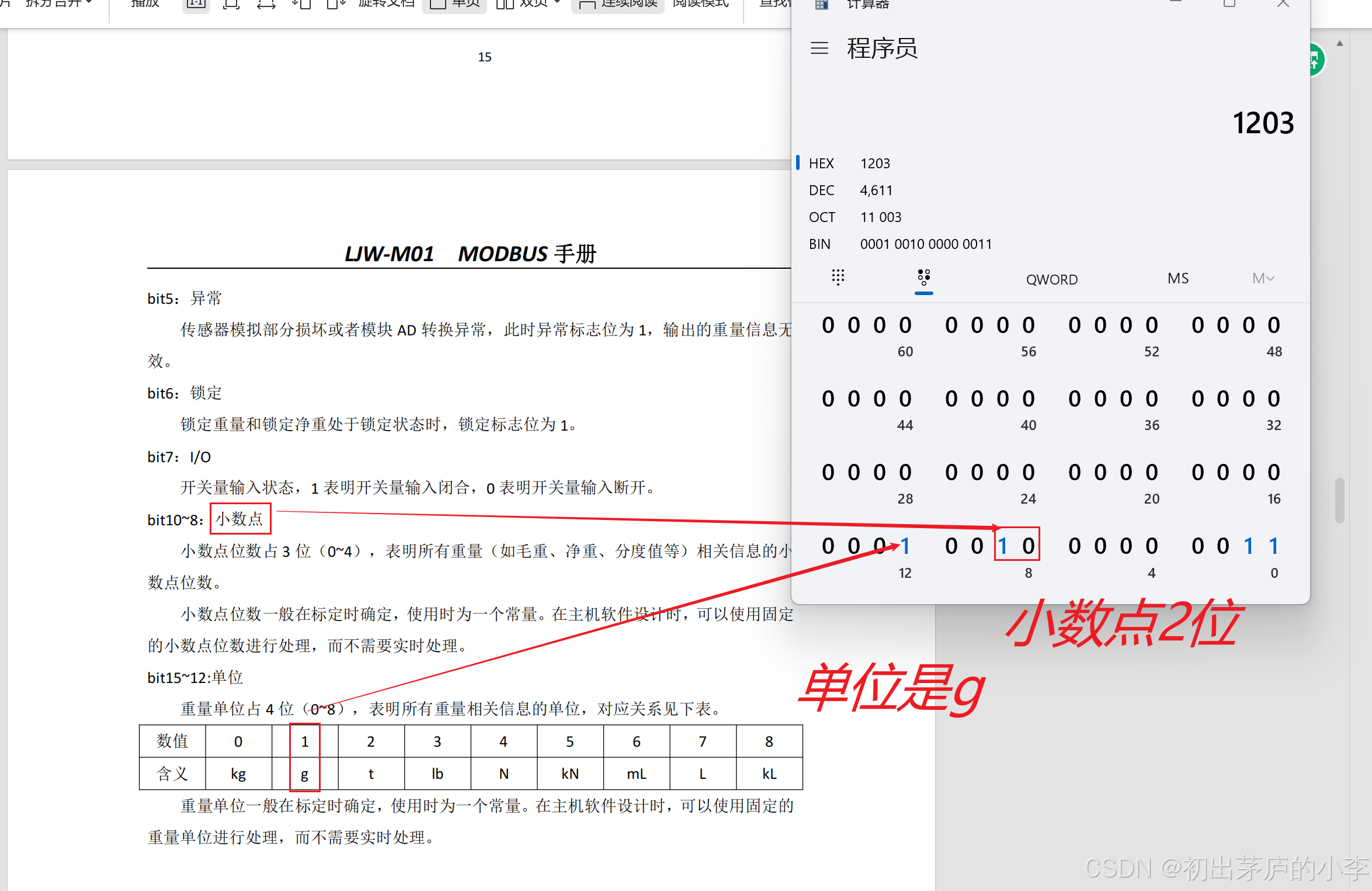The width and height of the screenshot is (1372, 891).
Task: Open the 拆分合并 dropdown
Action: (x=58, y=4)
